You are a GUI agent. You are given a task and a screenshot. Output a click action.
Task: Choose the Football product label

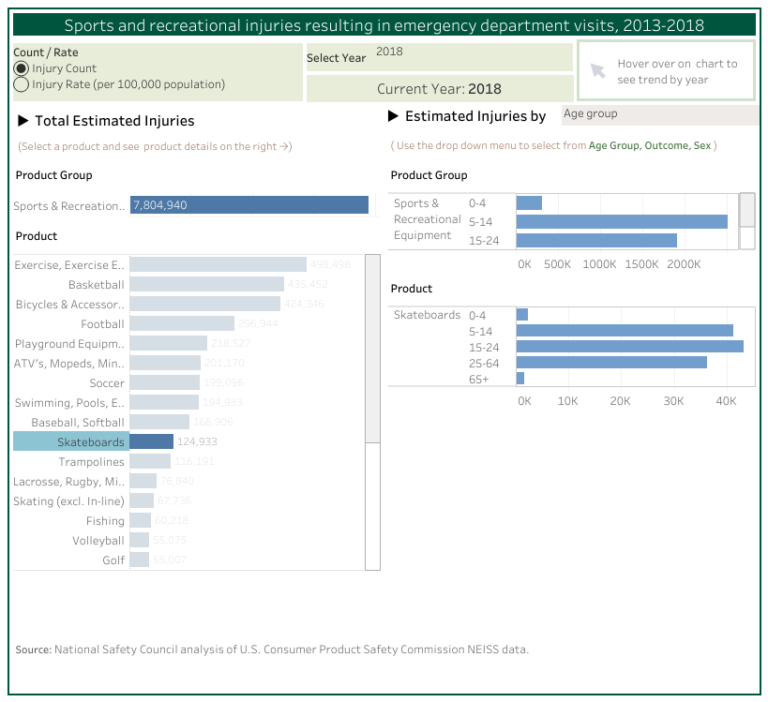pyautogui.click(x=102, y=324)
